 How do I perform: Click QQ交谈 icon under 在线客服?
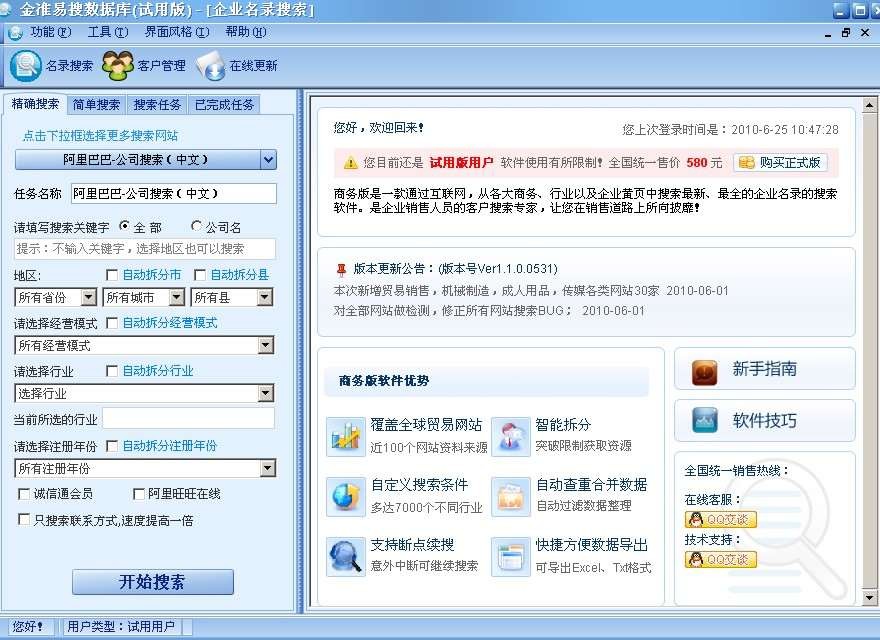click(x=721, y=520)
